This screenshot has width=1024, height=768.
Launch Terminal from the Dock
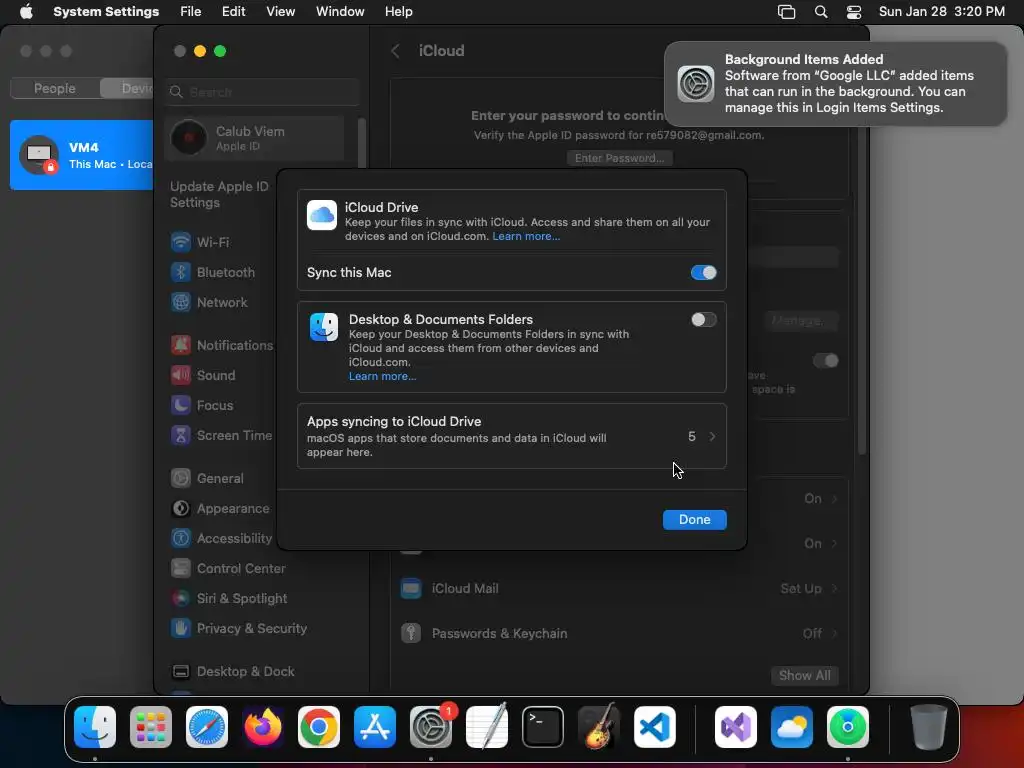(x=543, y=727)
